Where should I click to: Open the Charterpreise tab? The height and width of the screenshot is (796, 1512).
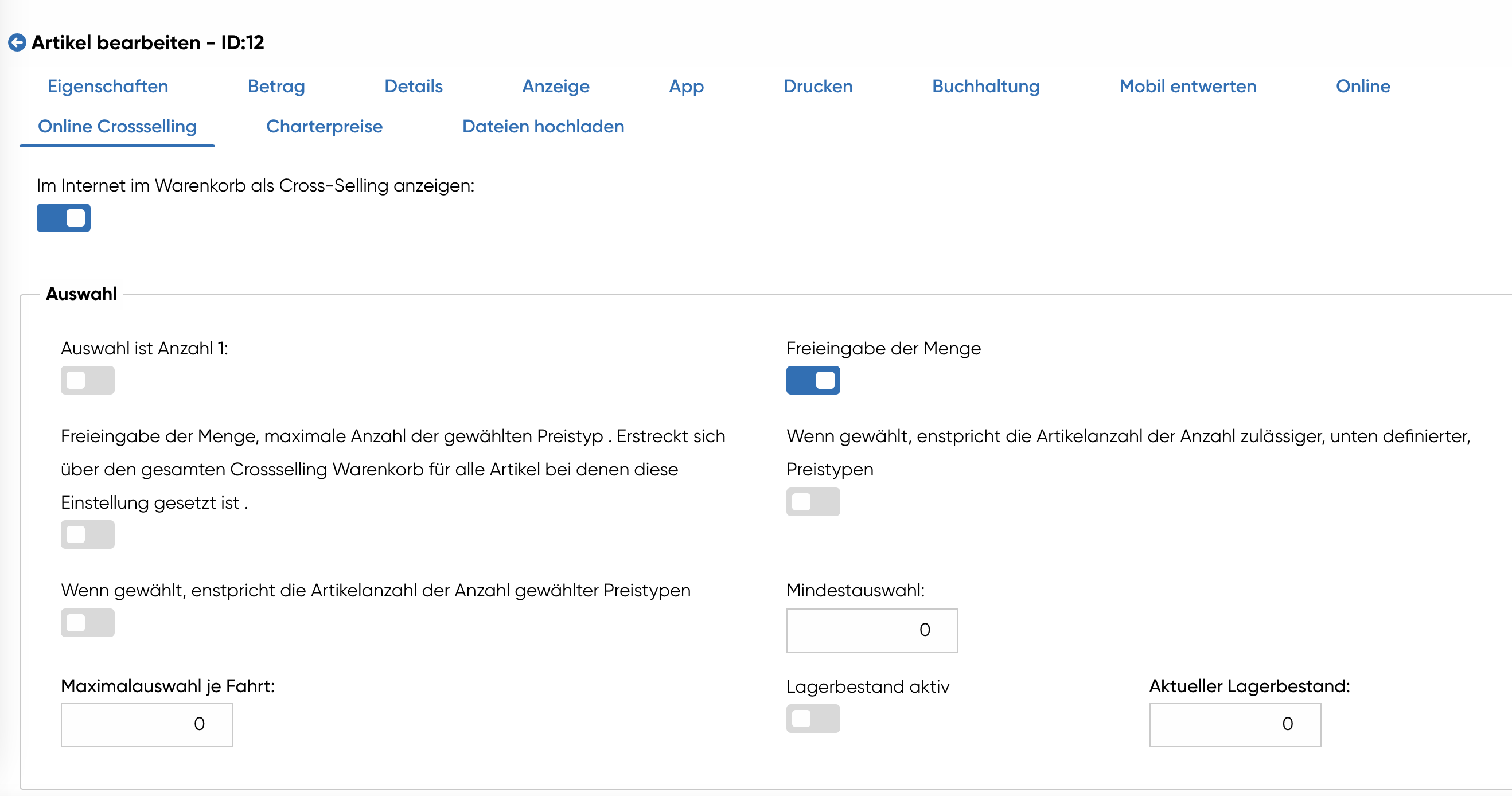[324, 126]
